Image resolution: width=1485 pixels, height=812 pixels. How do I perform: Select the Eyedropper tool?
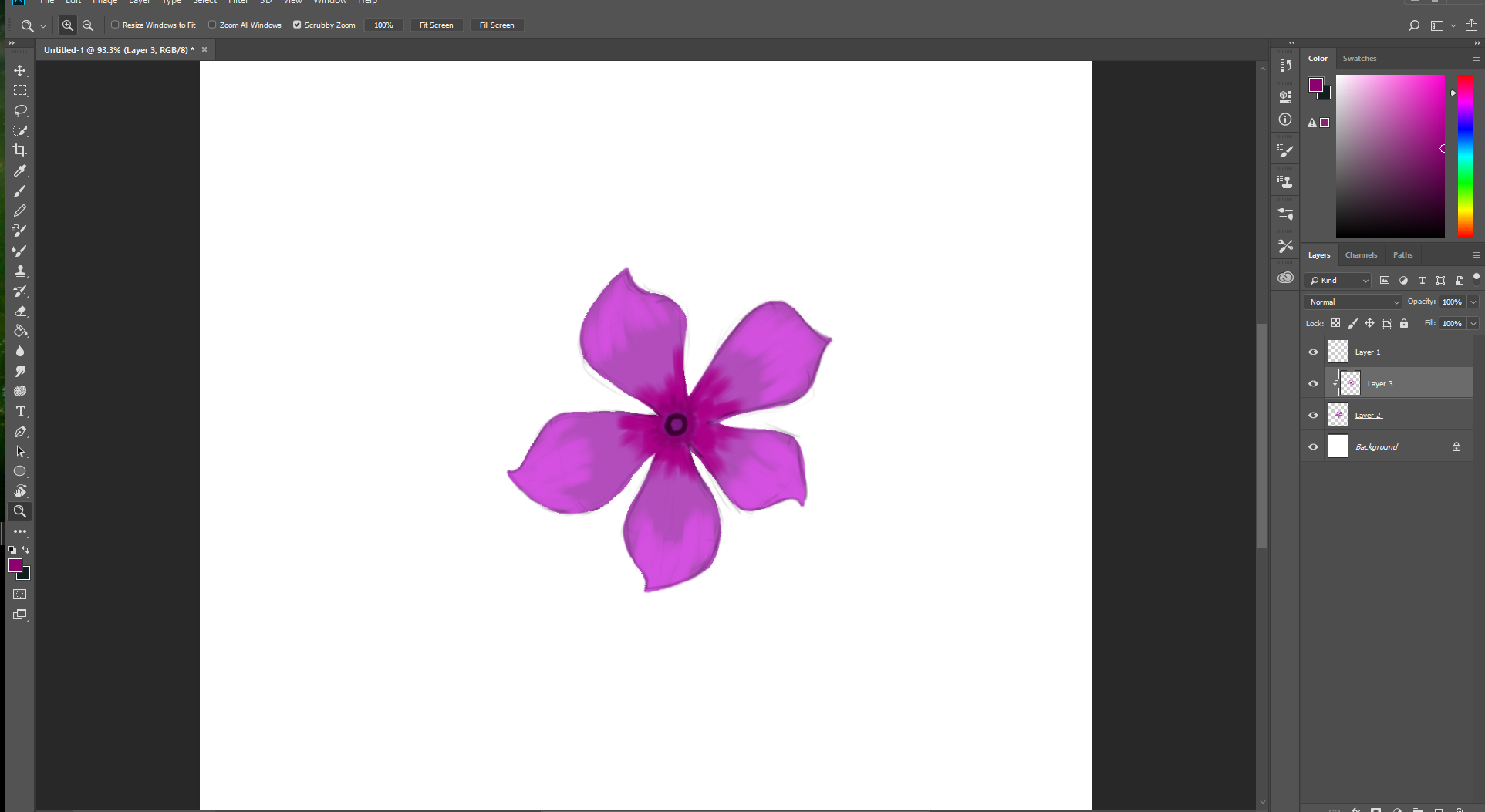20,170
